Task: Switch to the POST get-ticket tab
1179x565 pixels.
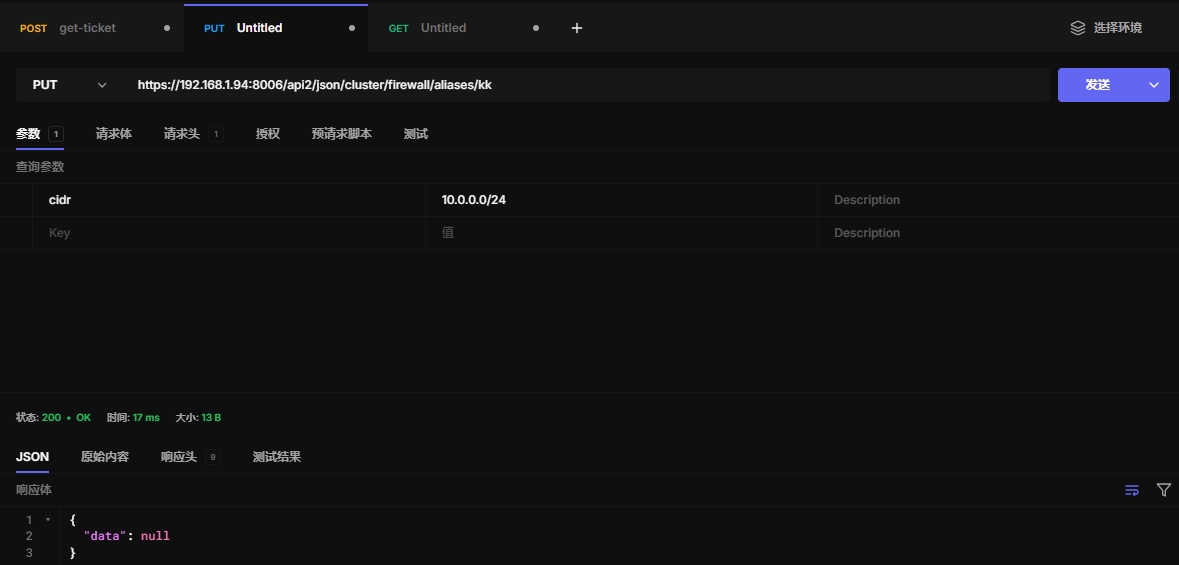Action: 87,28
